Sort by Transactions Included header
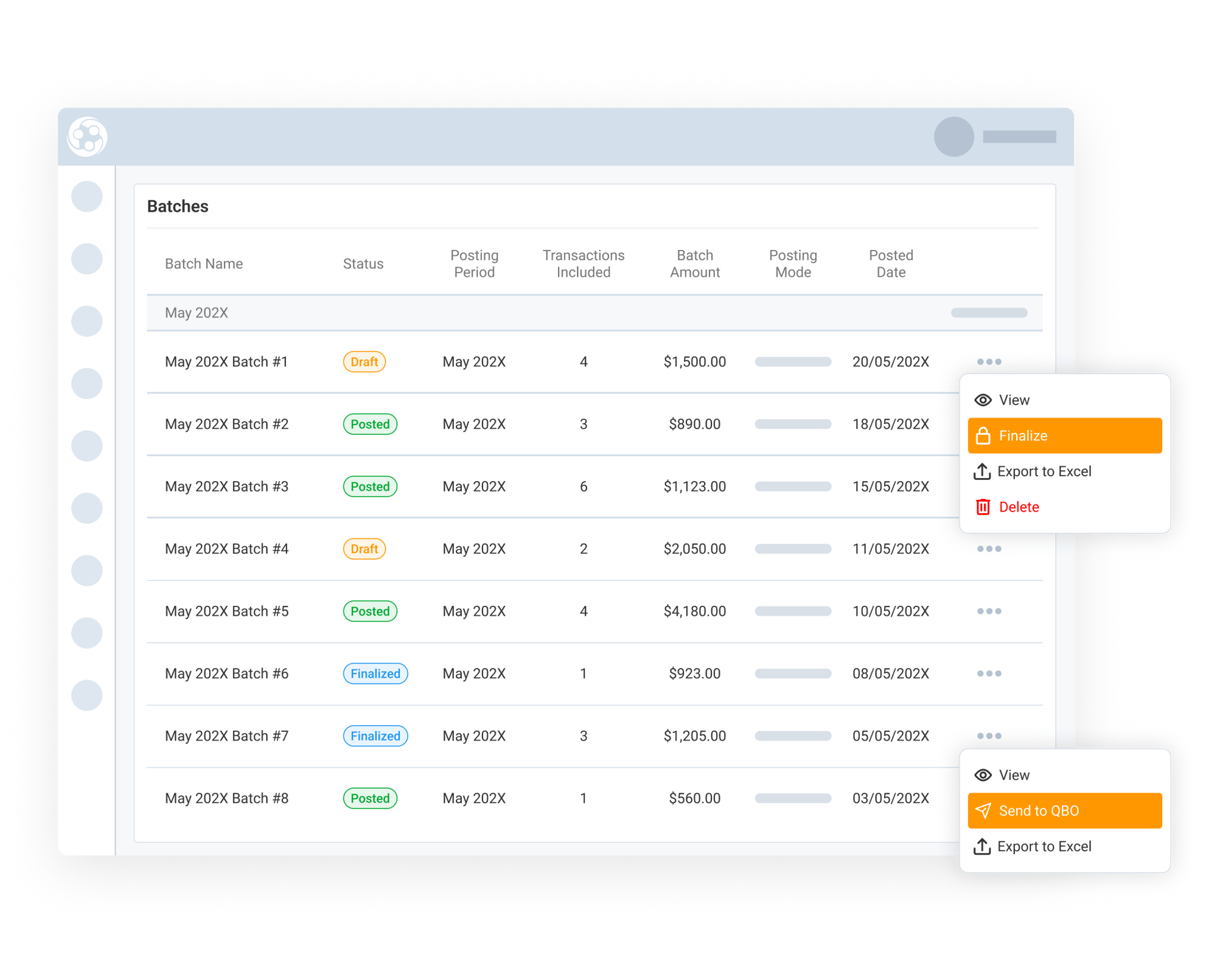Viewport: 1217px width, 980px height. point(584,264)
